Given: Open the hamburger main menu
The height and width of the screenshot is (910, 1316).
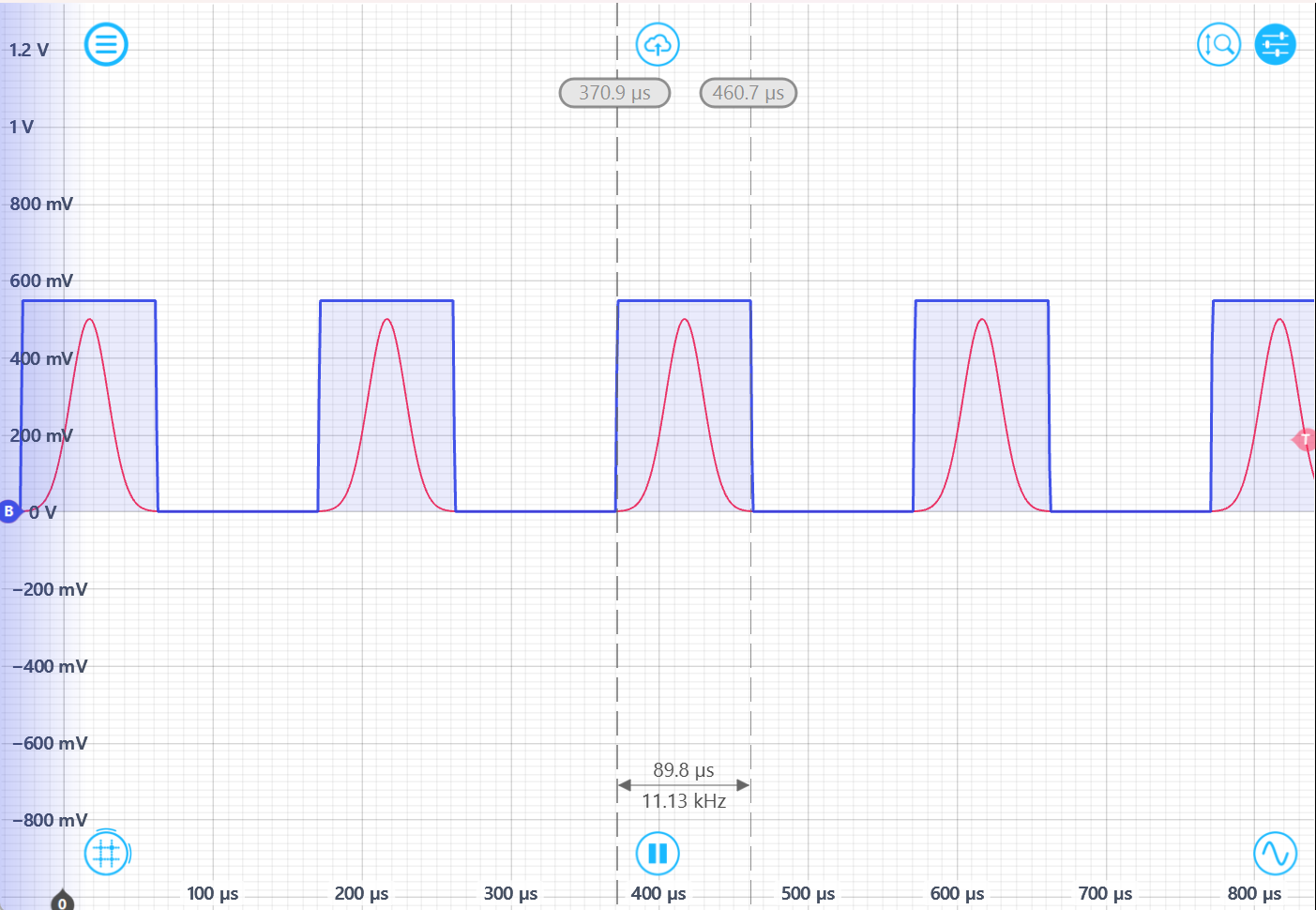Looking at the screenshot, I should (106, 44).
